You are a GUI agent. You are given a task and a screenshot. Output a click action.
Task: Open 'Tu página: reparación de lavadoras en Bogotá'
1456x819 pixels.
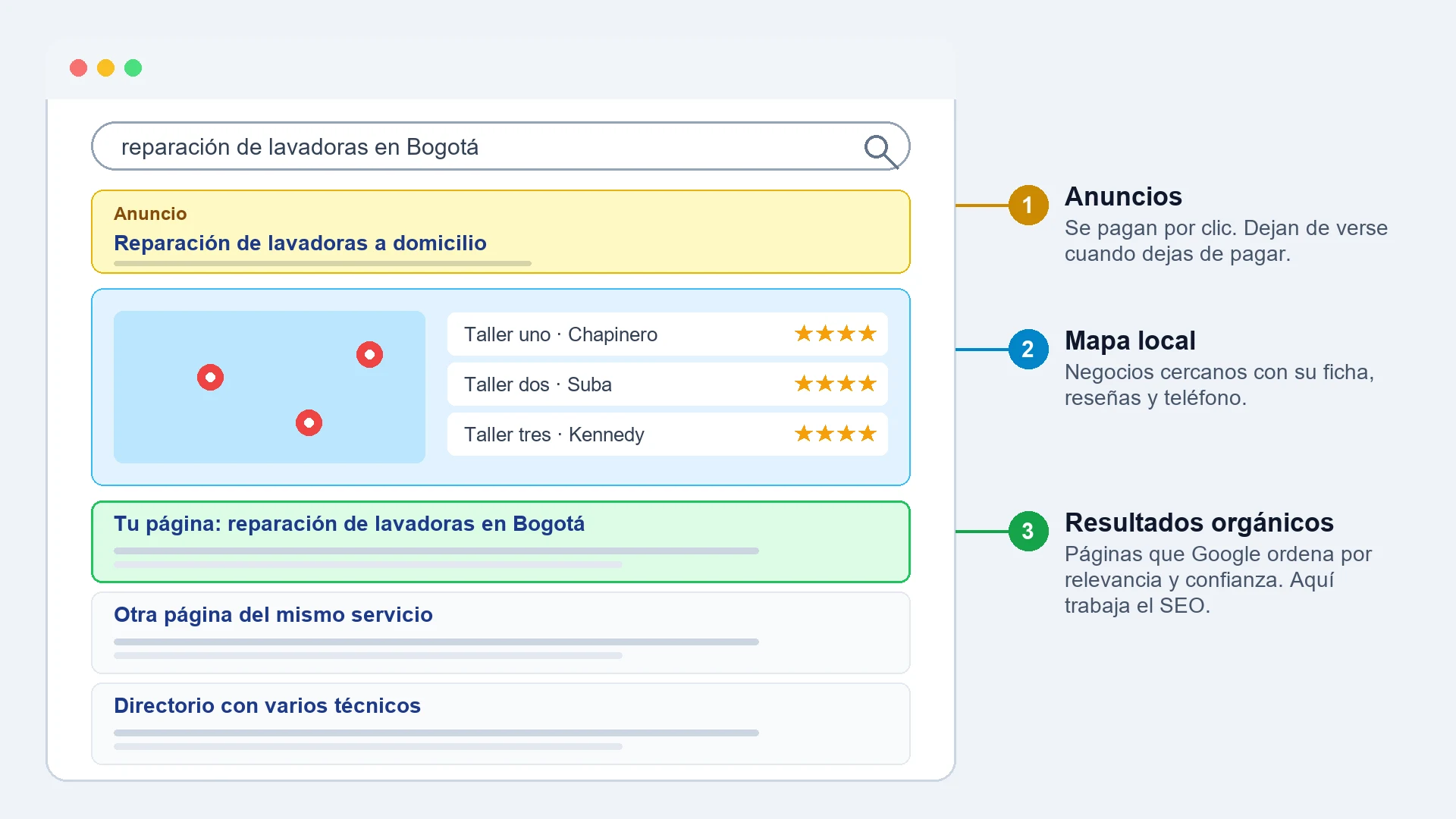349,524
